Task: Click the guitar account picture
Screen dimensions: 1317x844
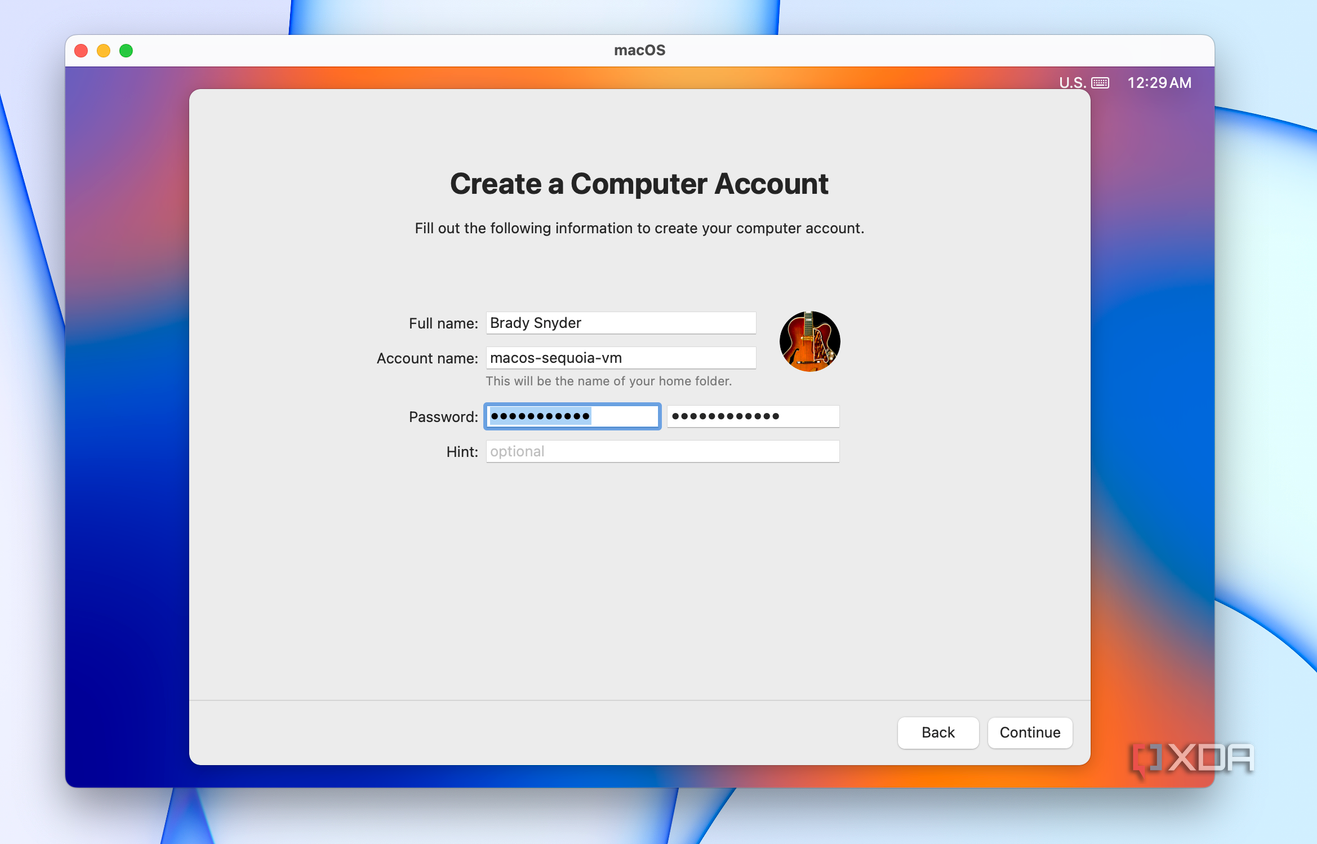Action: [809, 341]
